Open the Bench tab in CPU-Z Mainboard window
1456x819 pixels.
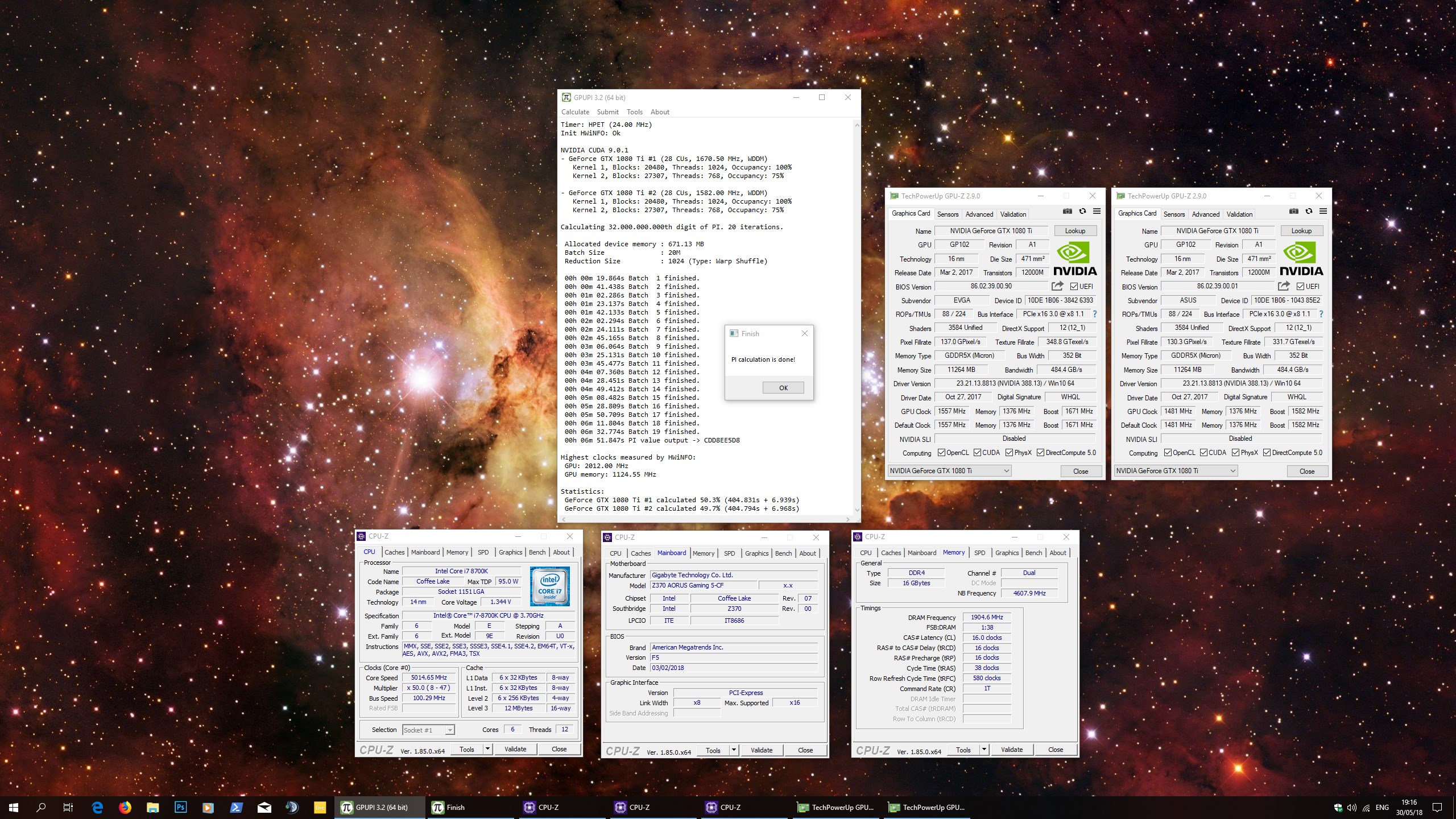[x=783, y=553]
